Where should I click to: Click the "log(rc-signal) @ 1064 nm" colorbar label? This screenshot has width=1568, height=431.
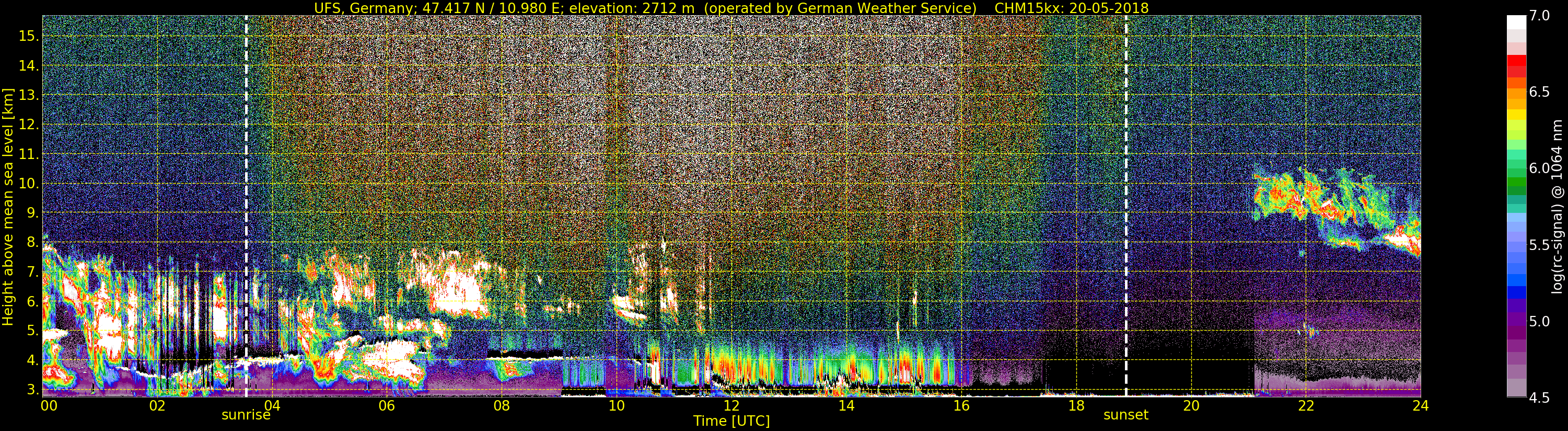(x=1557, y=206)
